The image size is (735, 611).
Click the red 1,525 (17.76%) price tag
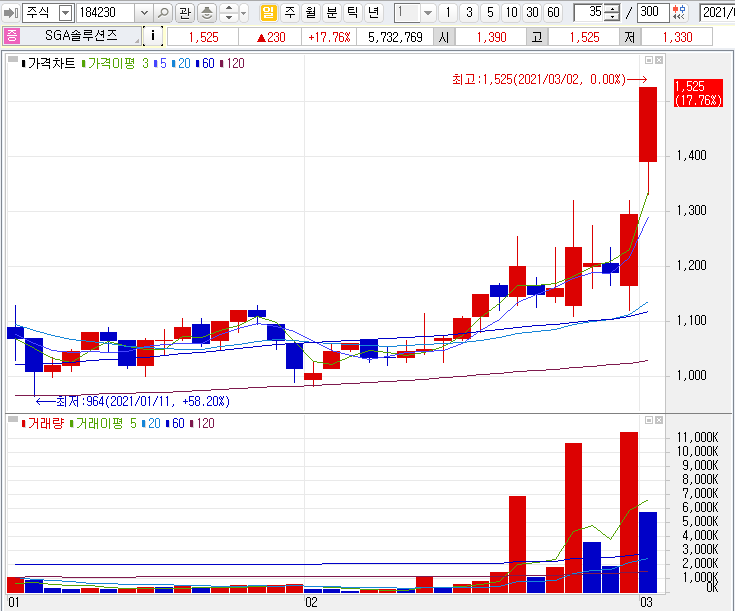pos(698,93)
